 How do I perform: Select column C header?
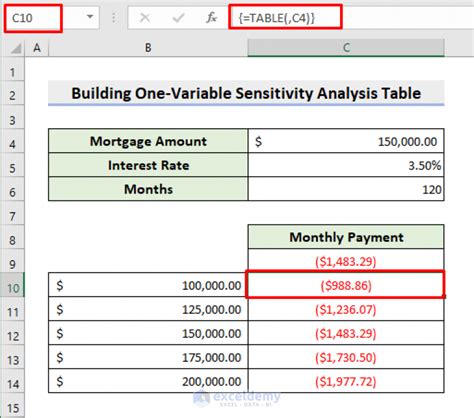point(346,48)
